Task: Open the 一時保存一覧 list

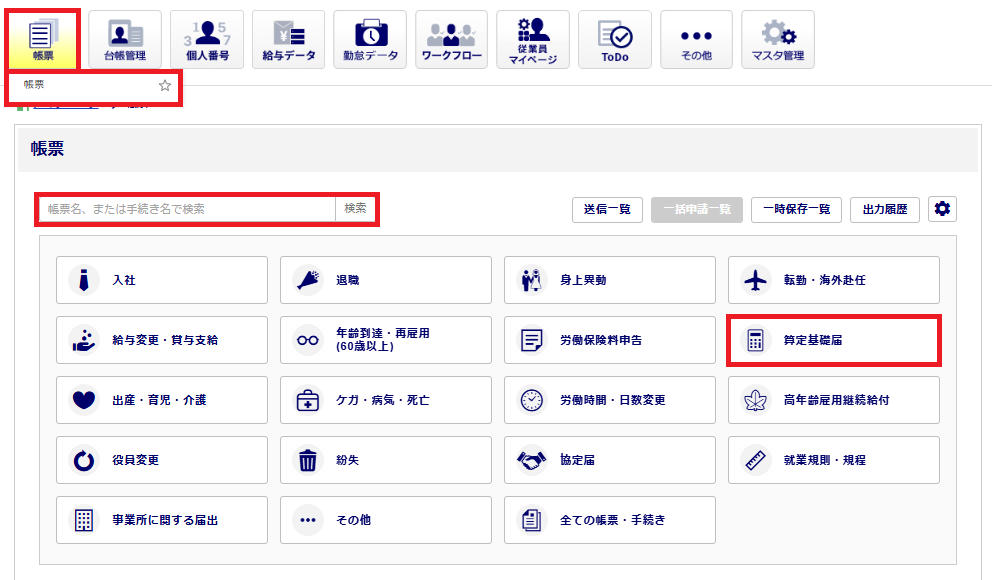Action: point(796,209)
